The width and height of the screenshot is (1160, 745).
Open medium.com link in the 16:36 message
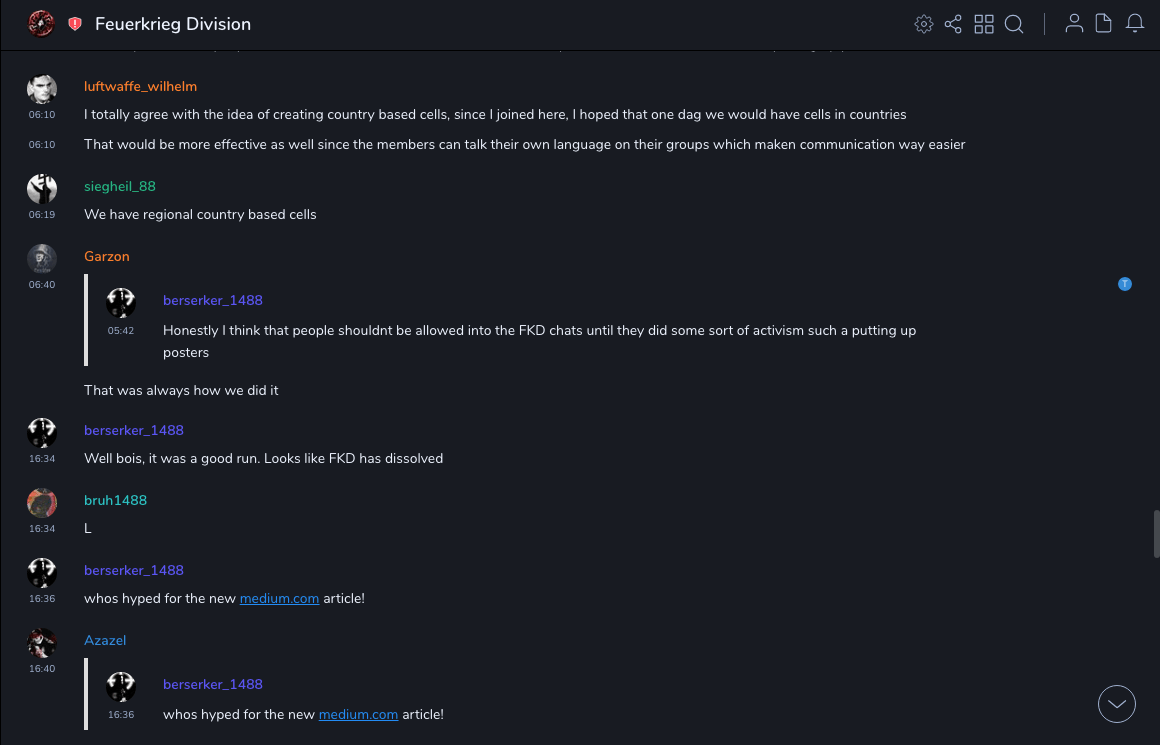point(279,598)
